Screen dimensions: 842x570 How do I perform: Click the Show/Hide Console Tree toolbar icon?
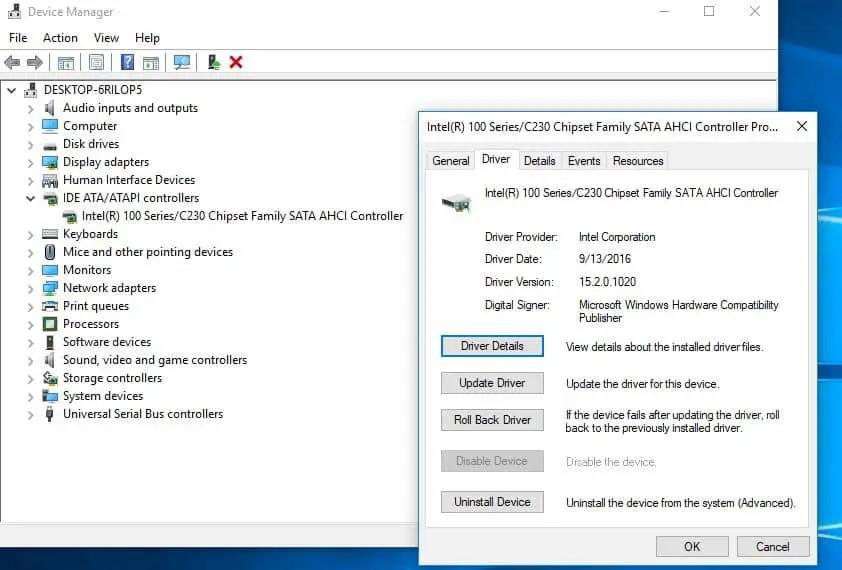pos(66,63)
